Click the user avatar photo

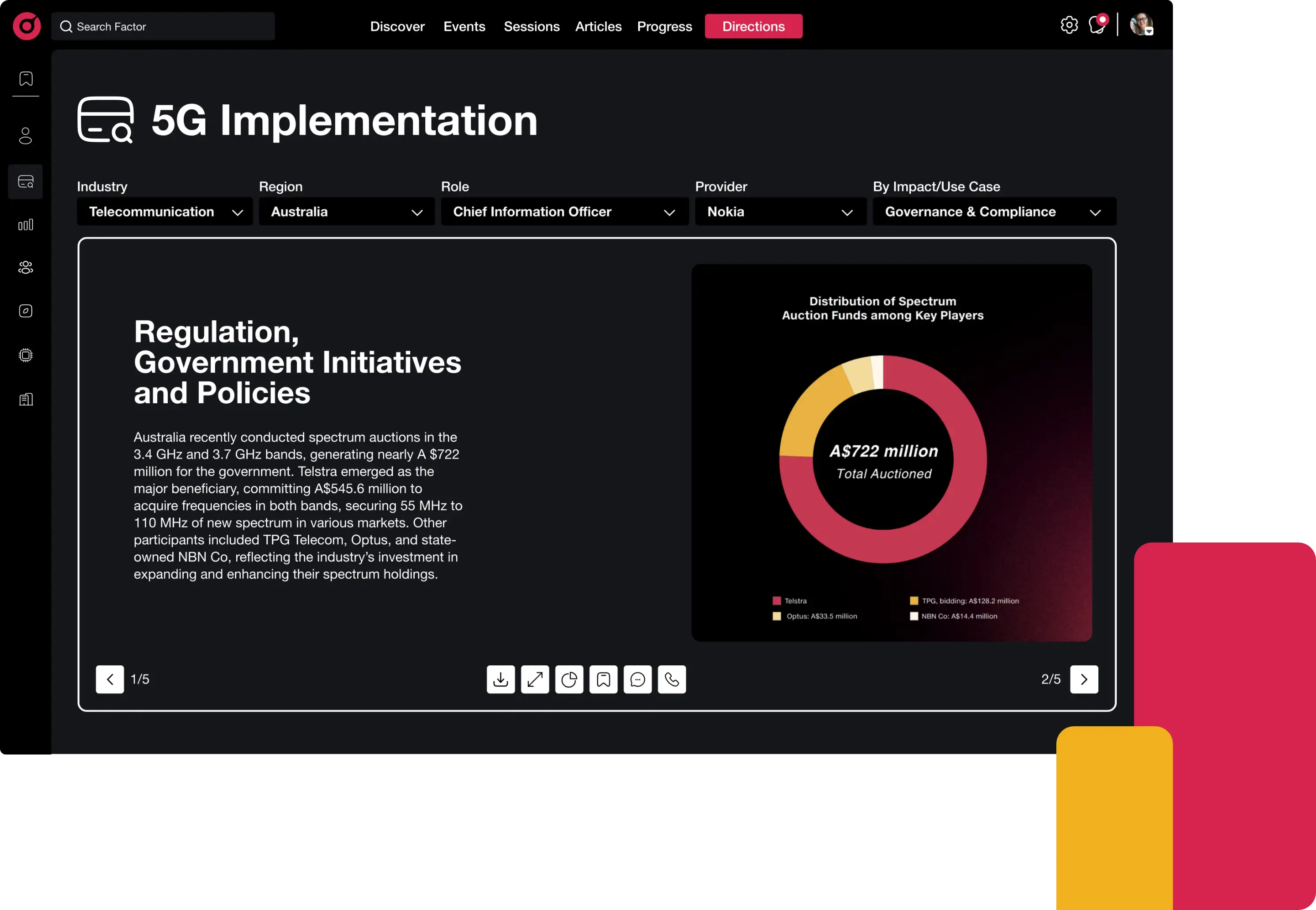tap(1142, 25)
